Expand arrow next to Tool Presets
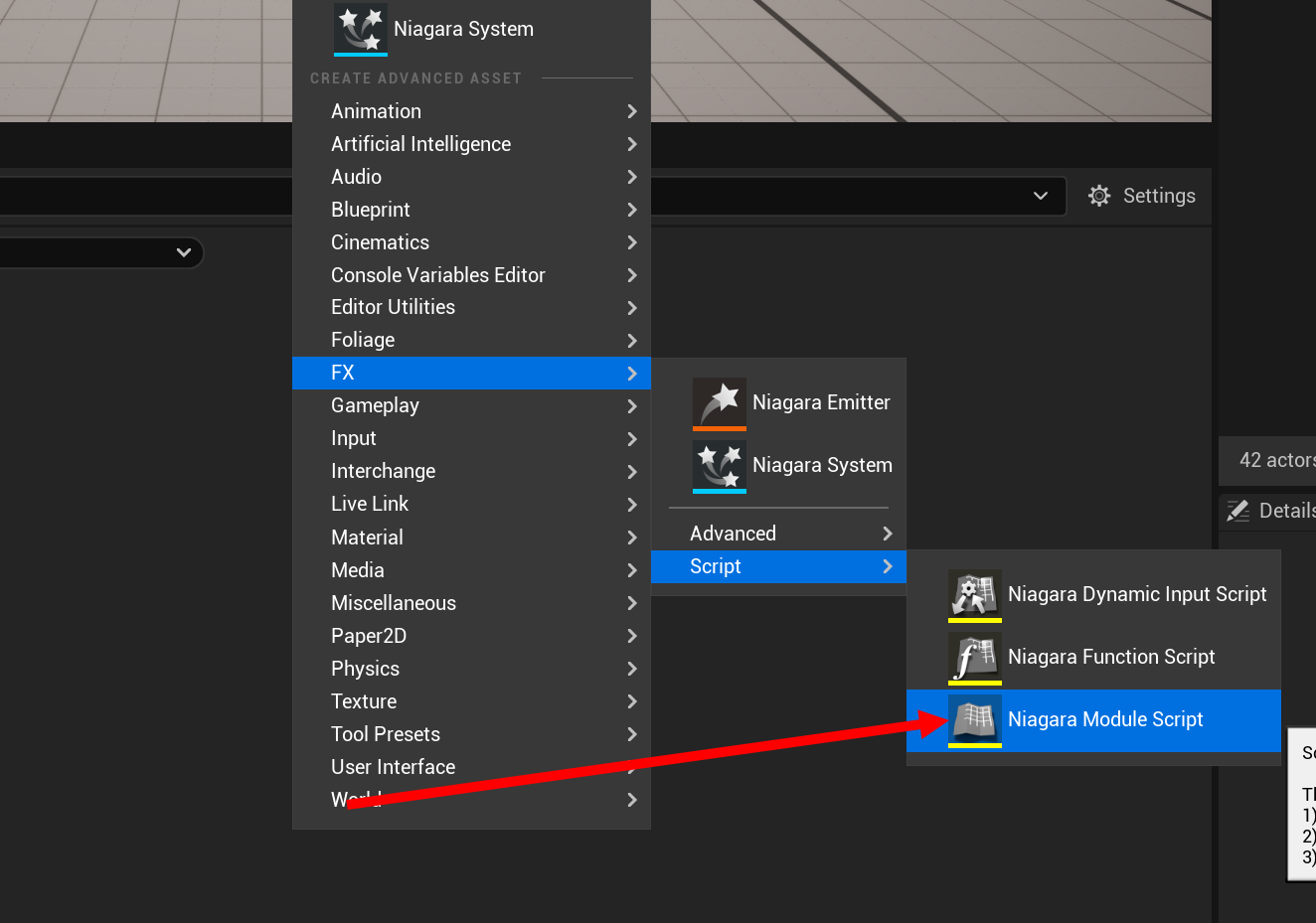1316x923 pixels. [x=632, y=734]
